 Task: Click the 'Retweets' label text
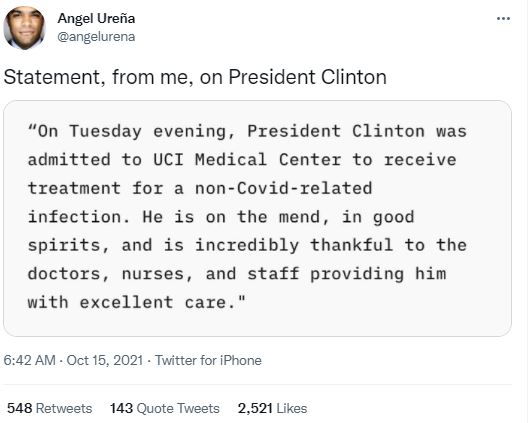click(64, 408)
